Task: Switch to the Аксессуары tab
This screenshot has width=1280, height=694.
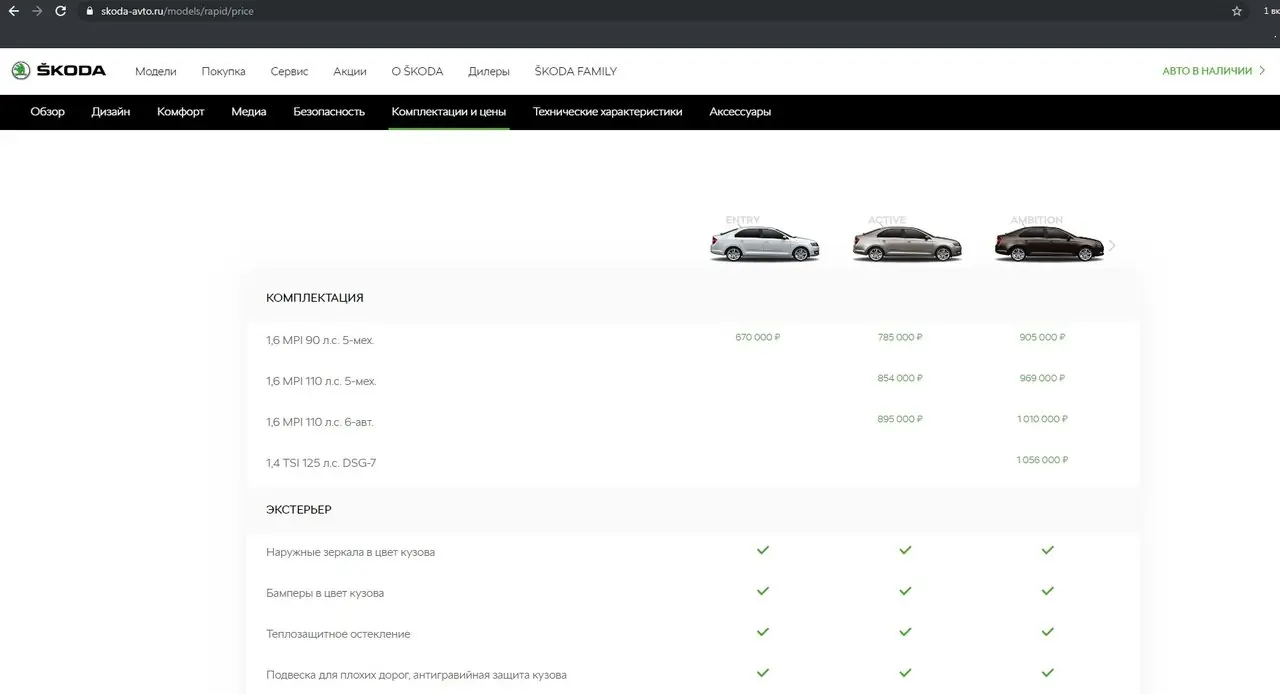Action: click(740, 112)
